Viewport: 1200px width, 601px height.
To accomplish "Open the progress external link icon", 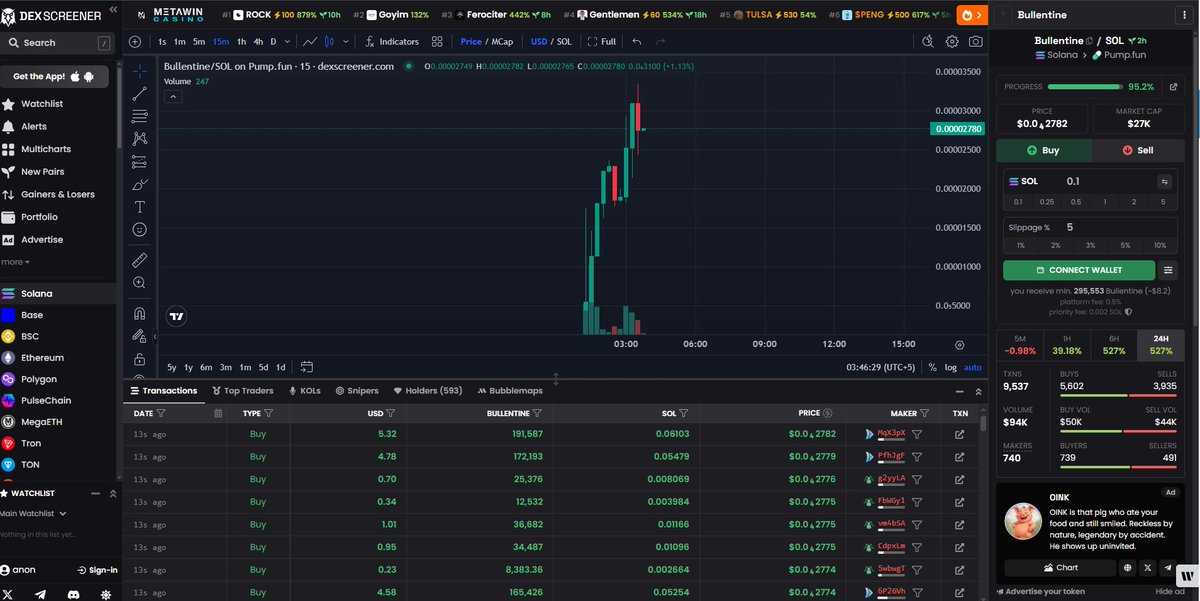I will [x=1173, y=87].
